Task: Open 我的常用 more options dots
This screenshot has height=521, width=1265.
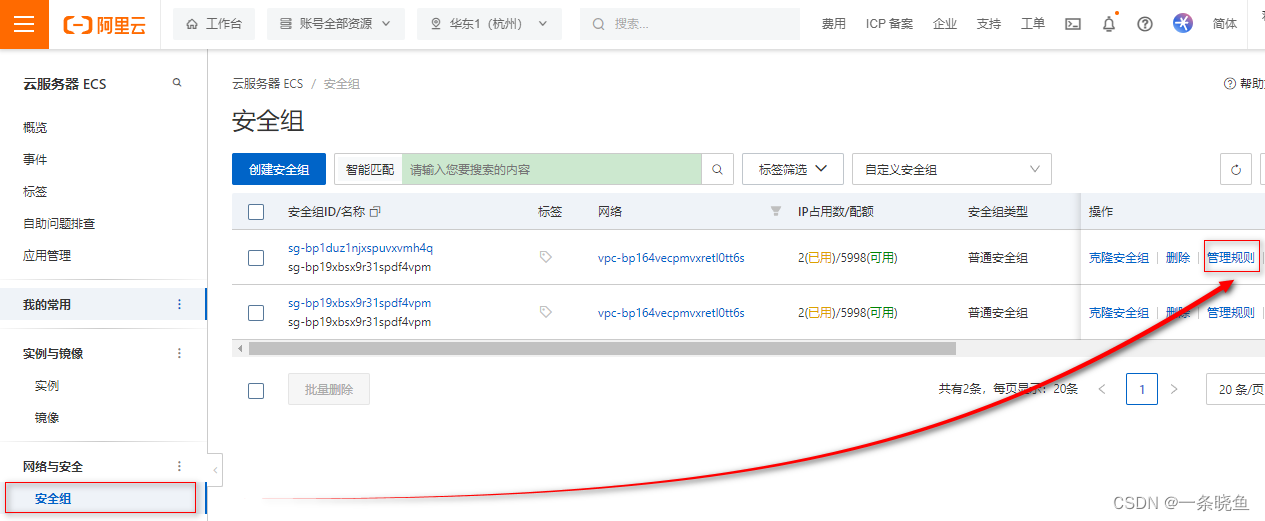Action: (180, 304)
